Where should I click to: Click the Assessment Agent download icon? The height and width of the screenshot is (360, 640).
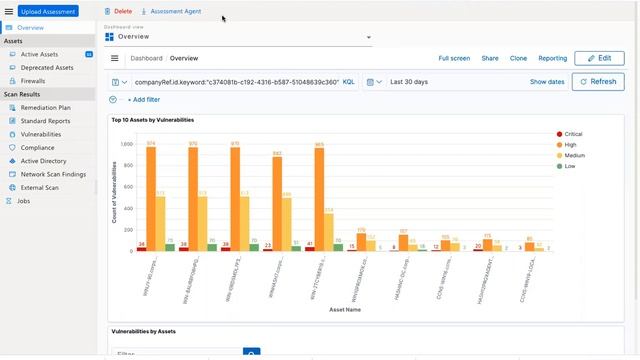coord(144,11)
